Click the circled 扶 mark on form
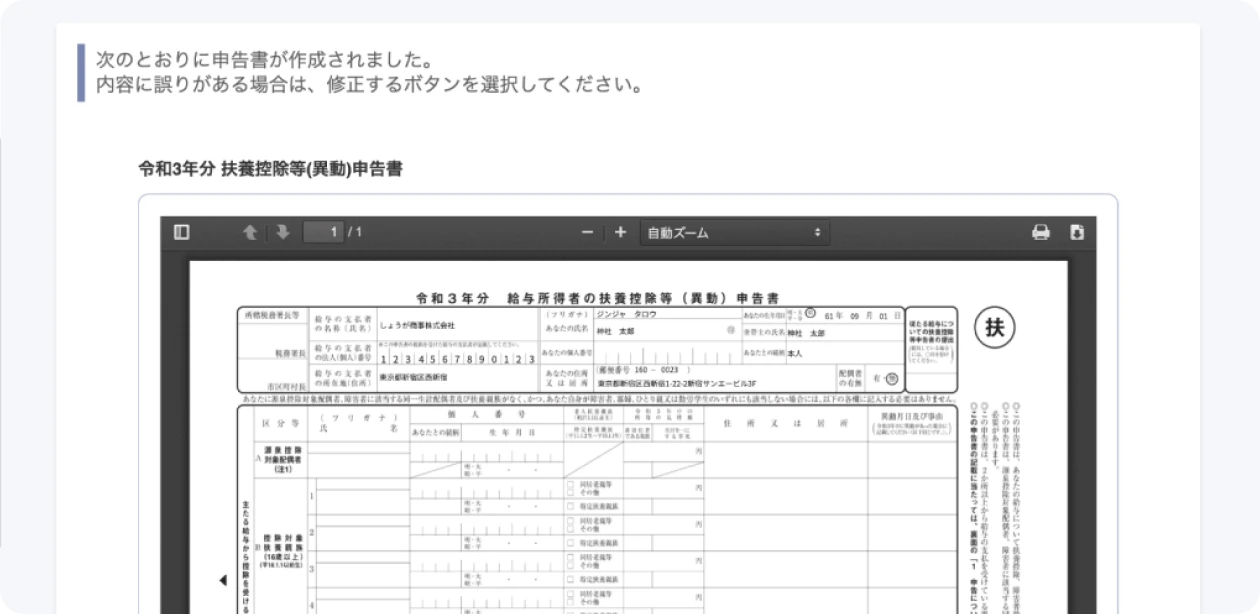 tap(994, 328)
